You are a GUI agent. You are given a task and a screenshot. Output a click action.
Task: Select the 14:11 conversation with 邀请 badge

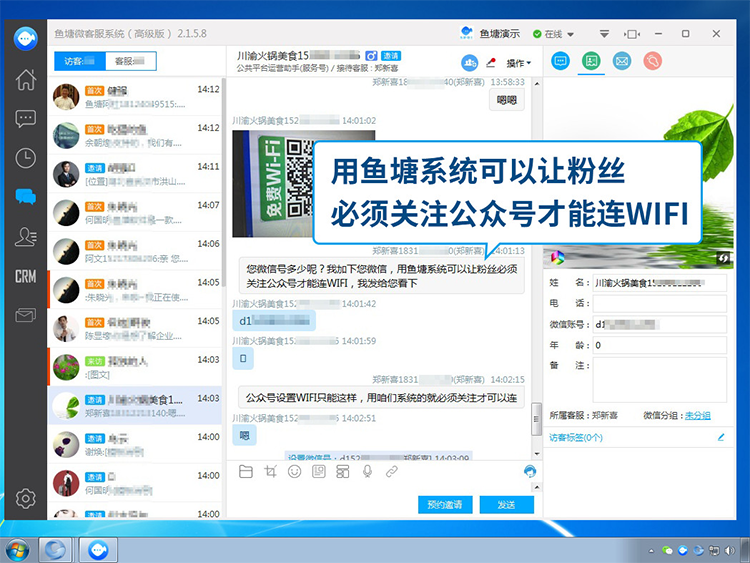[136, 174]
